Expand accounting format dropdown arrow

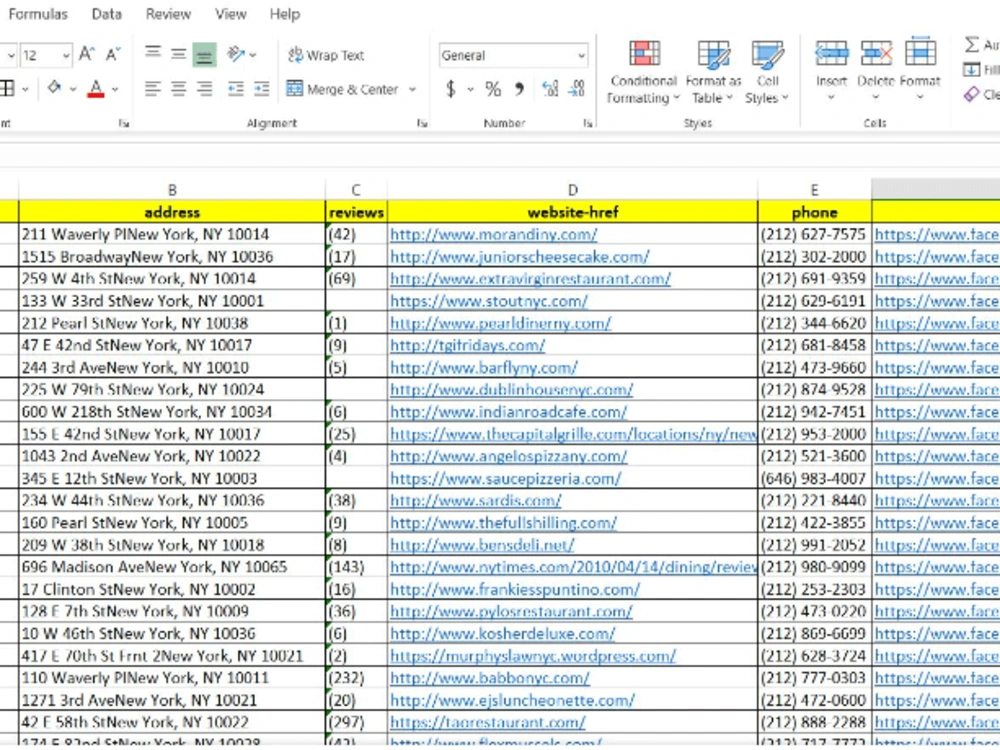(471, 89)
